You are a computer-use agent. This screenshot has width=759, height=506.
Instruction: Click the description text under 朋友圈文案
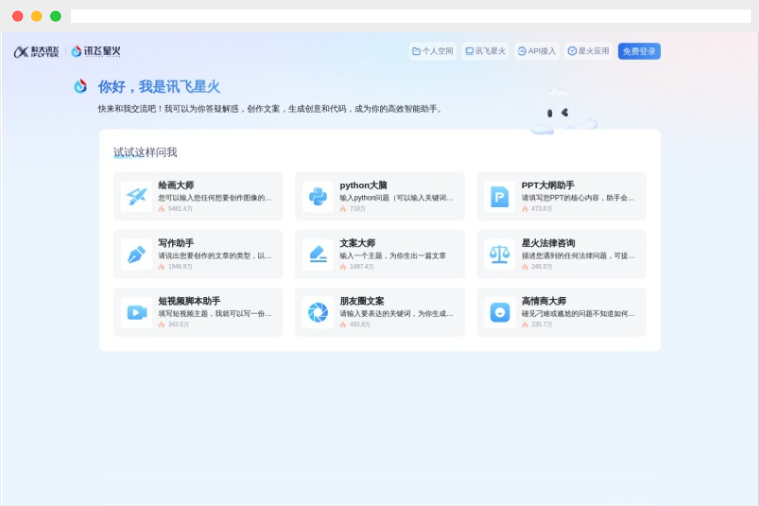pyautogui.click(x=396, y=314)
